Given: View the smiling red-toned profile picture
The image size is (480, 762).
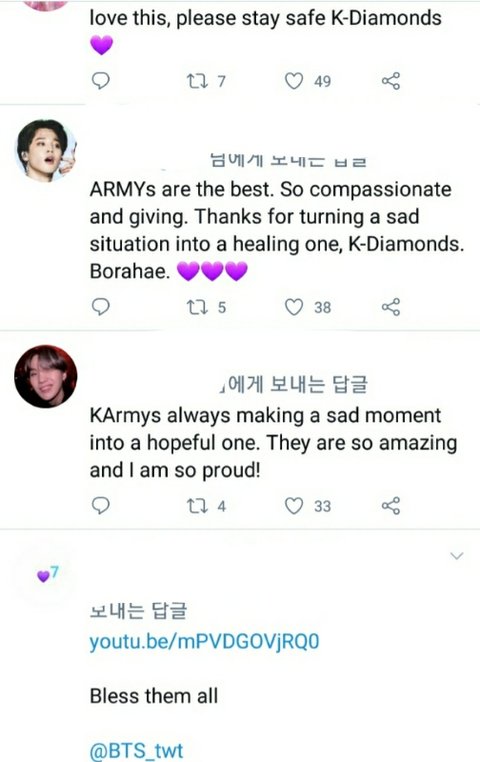Looking at the screenshot, I should coord(46,376).
